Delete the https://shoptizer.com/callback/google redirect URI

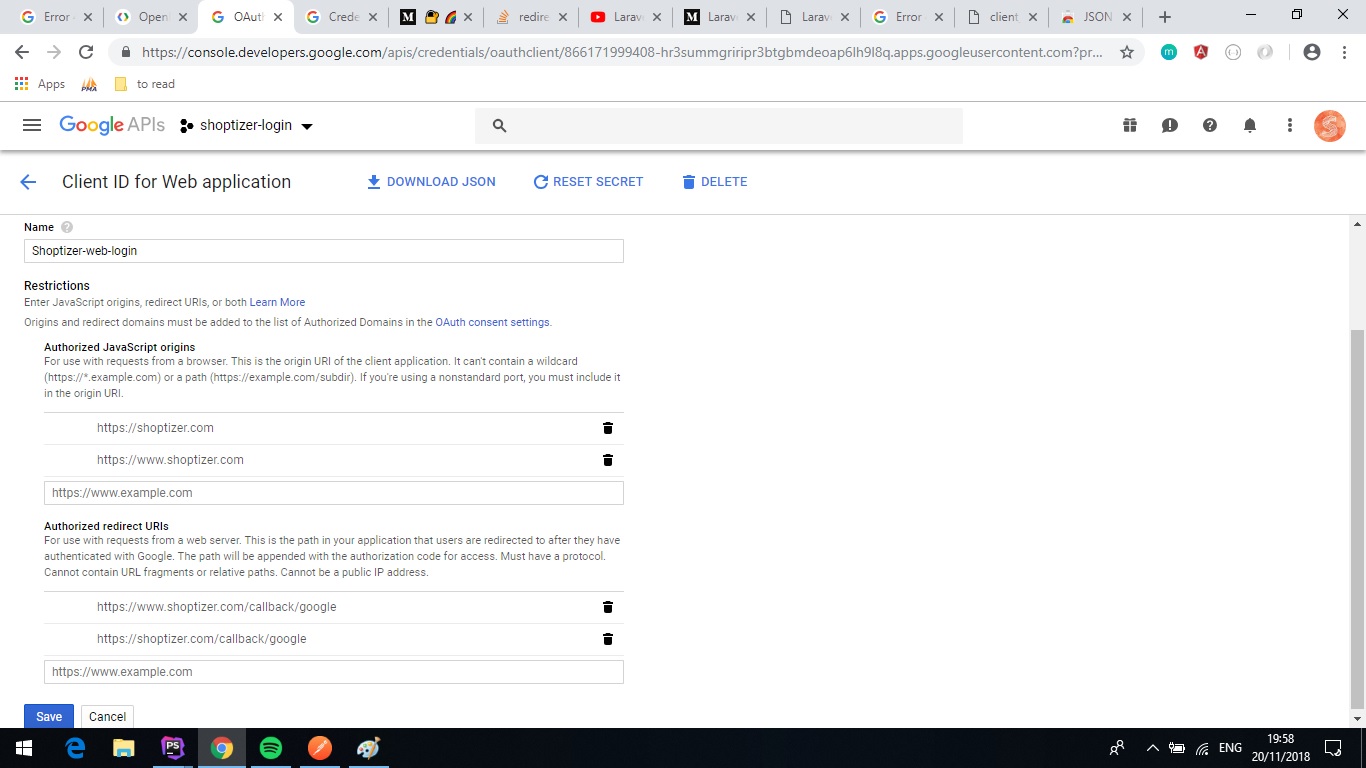607,639
